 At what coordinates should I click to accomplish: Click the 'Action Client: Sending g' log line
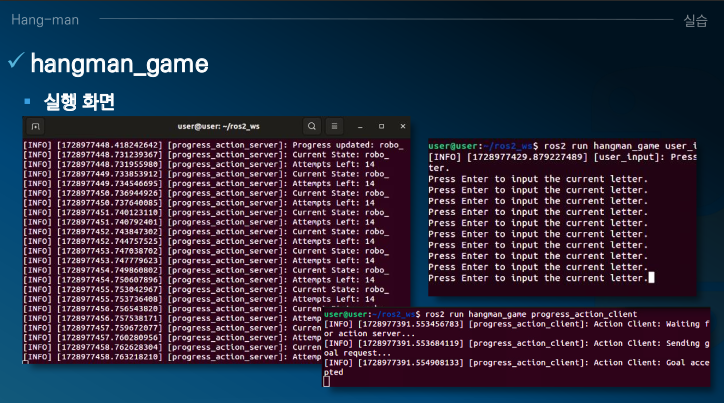tap(517, 343)
